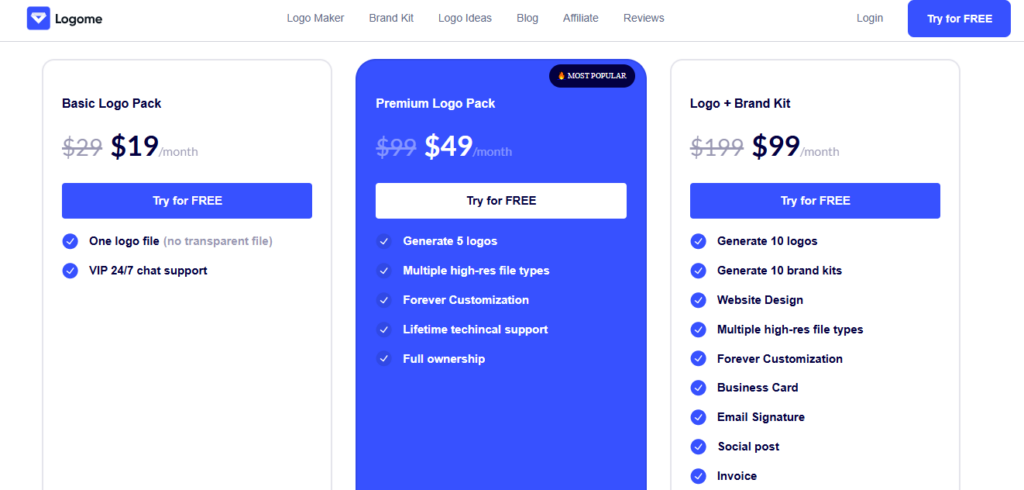Open Reviews from the top navigation

pos(643,18)
